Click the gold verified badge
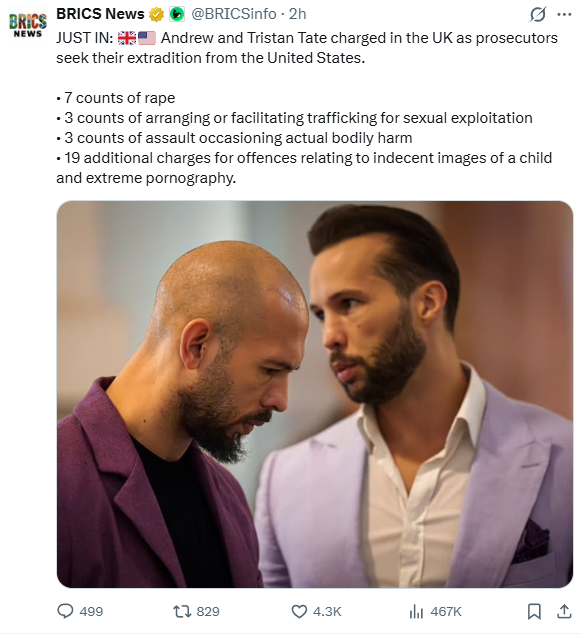Image resolution: width=582 pixels, height=634 pixels. click(156, 15)
